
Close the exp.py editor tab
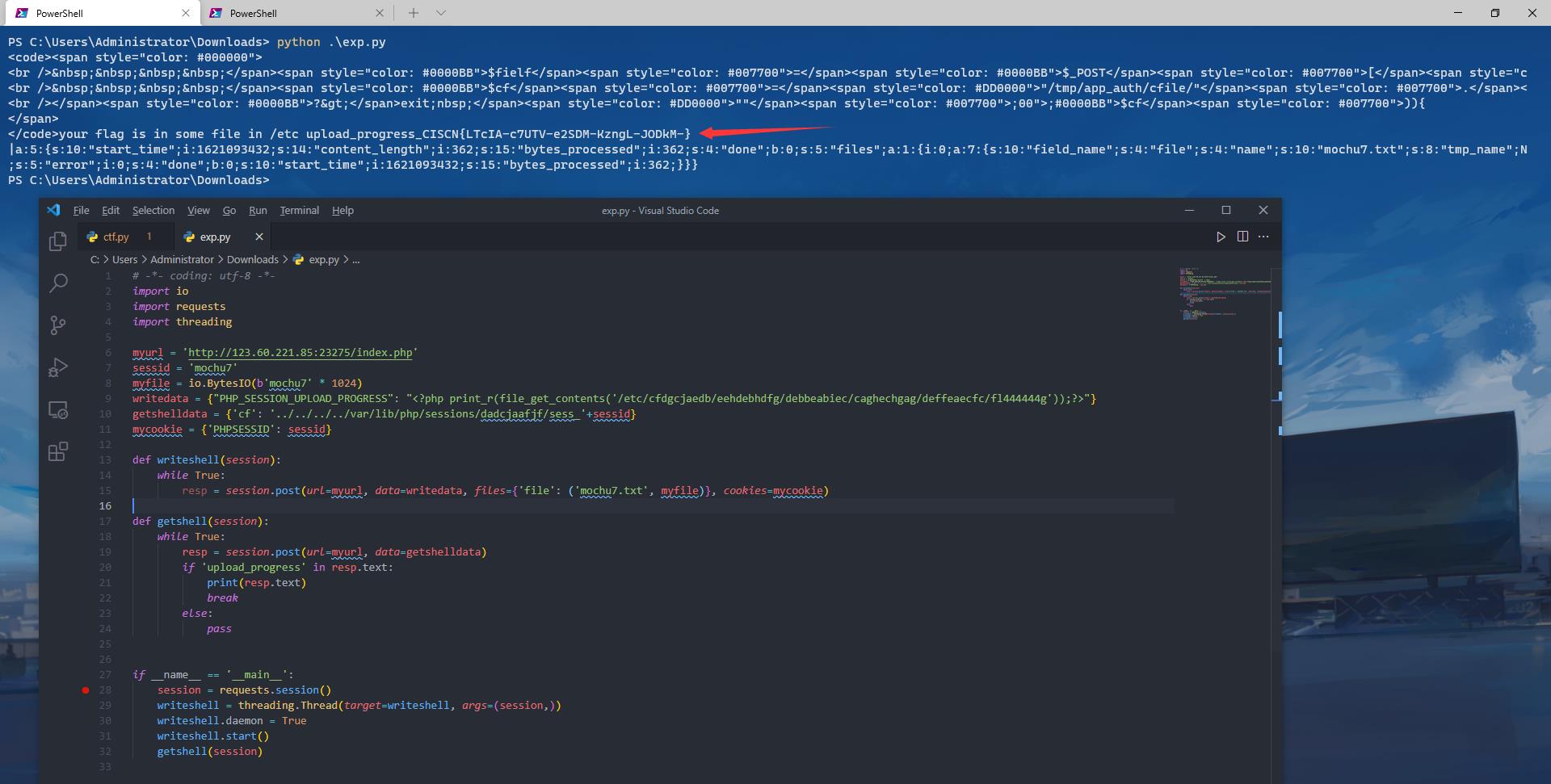point(259,237)
